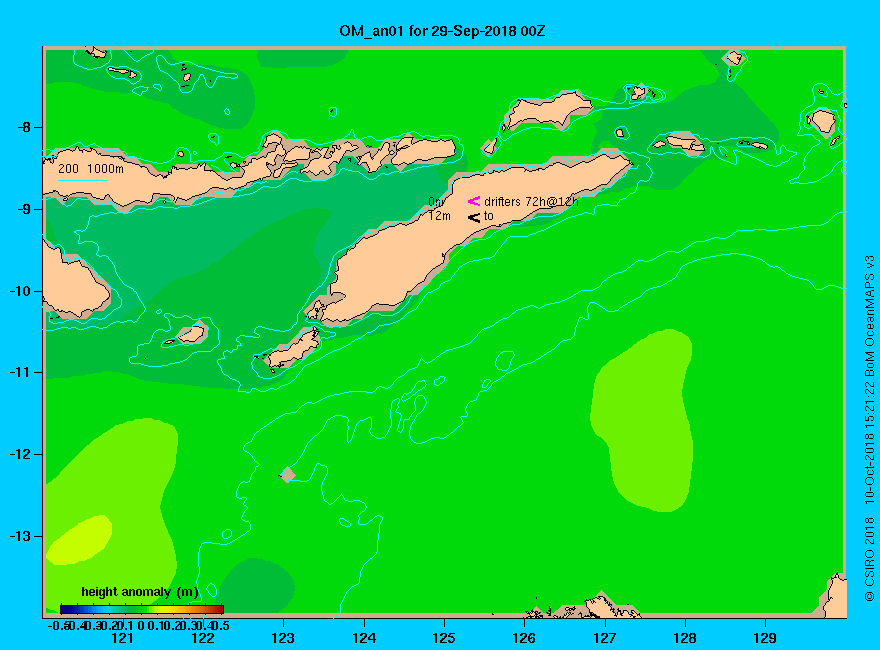
Task: Click the longitude label 121
Action: (x=122, y=638)
